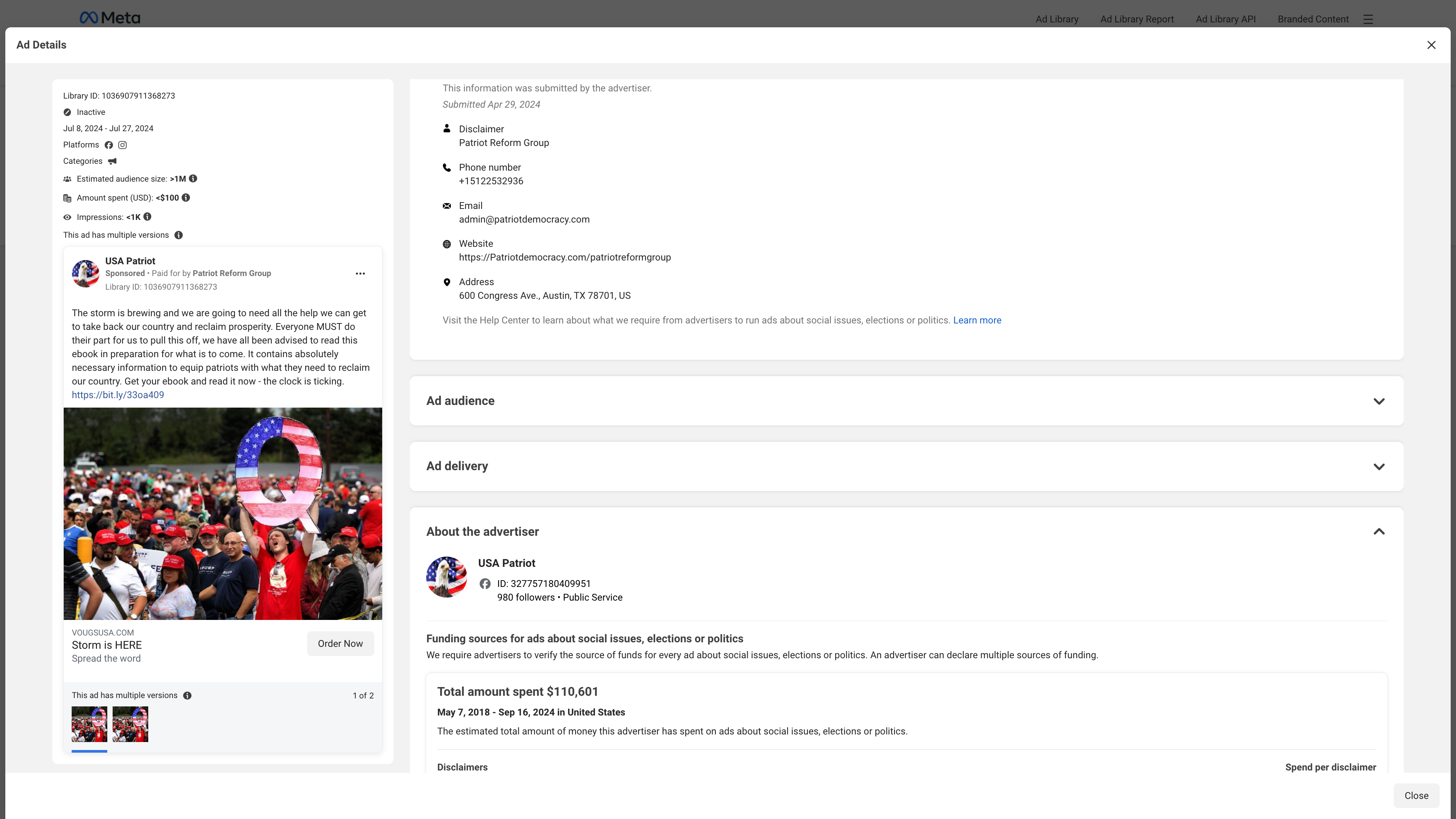Click the Instagram platform icon
Screen dimensions: 1456x819
tap(122, 145)
